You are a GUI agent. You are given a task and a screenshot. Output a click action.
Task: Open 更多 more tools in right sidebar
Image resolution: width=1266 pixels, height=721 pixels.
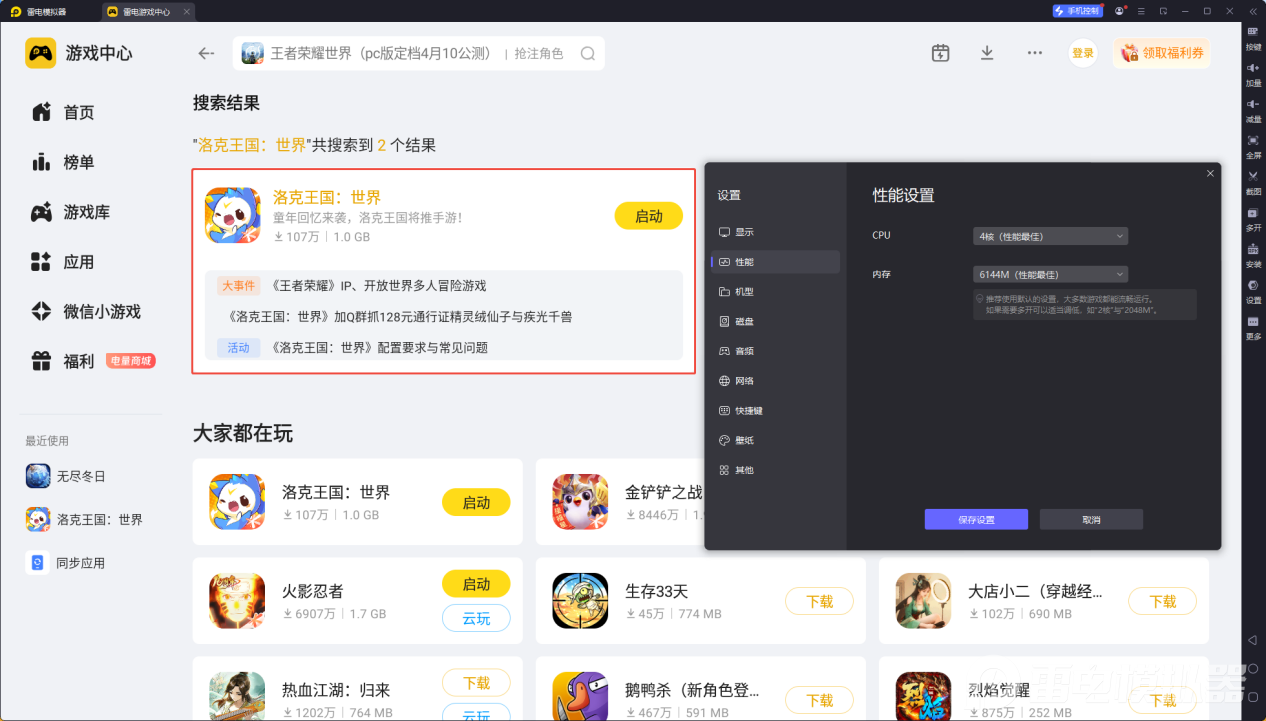(1253, 327)
